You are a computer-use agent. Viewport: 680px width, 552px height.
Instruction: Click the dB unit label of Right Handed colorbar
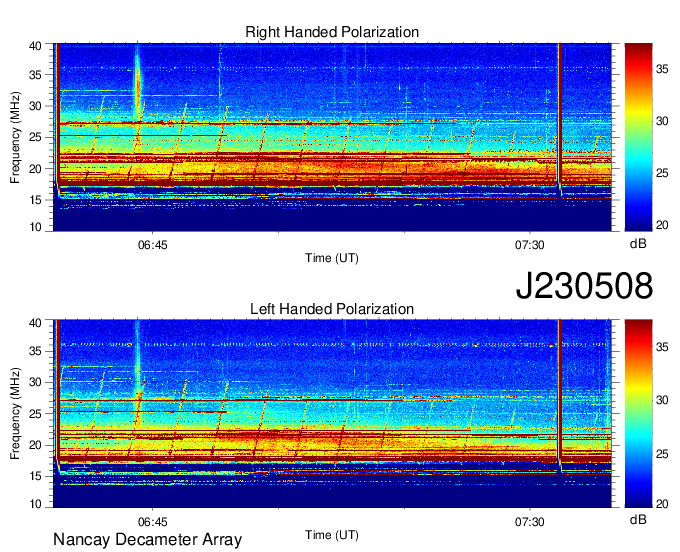point(638,244)
